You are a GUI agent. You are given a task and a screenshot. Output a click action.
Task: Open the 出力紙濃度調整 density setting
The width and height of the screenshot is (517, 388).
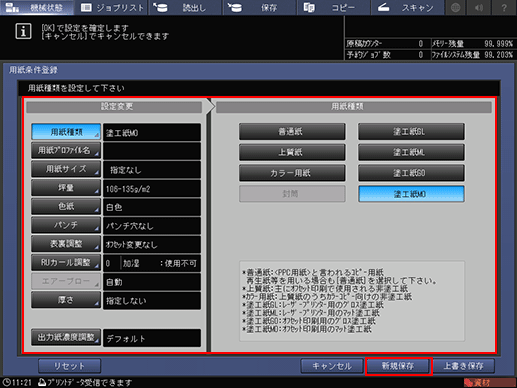point(66,337)
